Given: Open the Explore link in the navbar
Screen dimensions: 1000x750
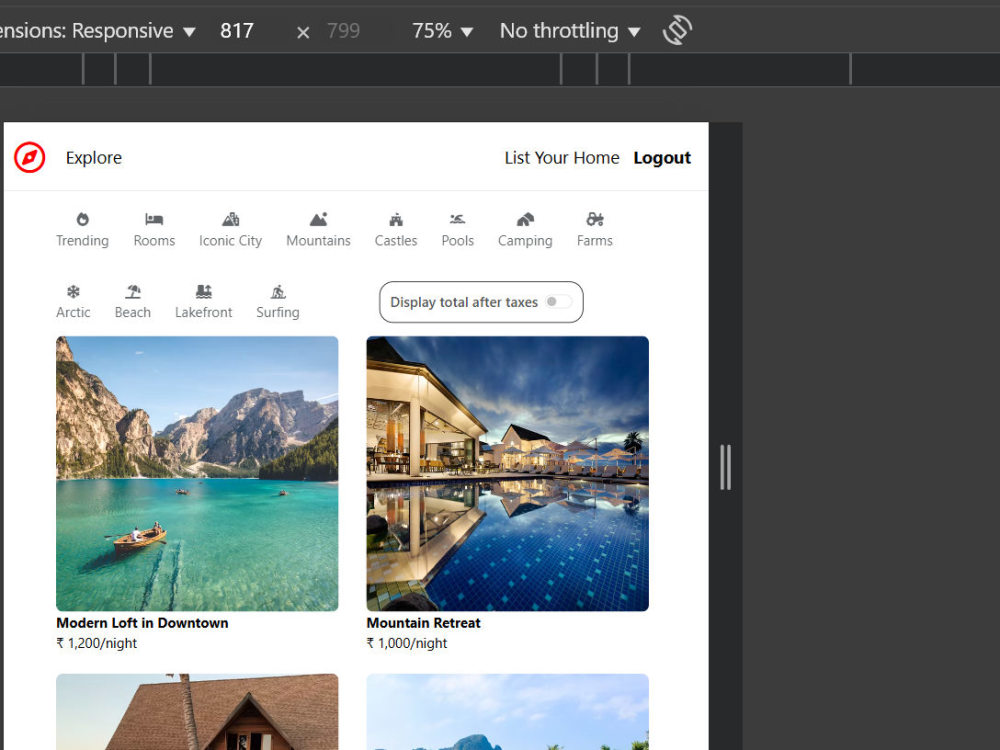Looking at the screenshot, I should [x=94, y=158].
